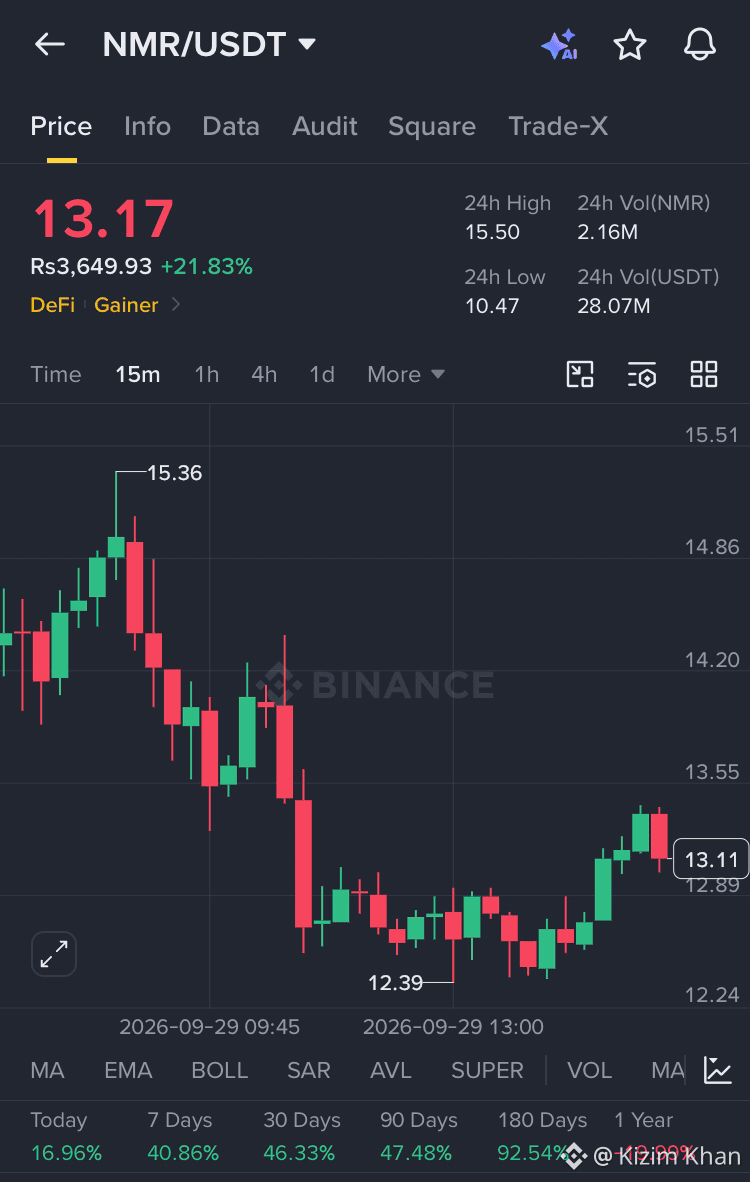The image size is (750, 1182).
Task: Toggle the VOL sub-indicator
Action: click(x=589, y=1070)
